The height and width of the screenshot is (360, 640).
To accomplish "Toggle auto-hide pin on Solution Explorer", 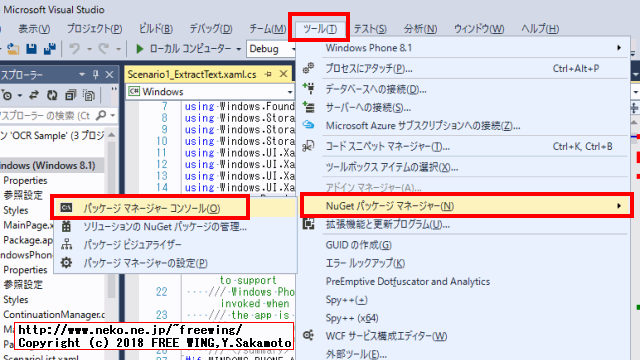I will (x=96, y=74).
